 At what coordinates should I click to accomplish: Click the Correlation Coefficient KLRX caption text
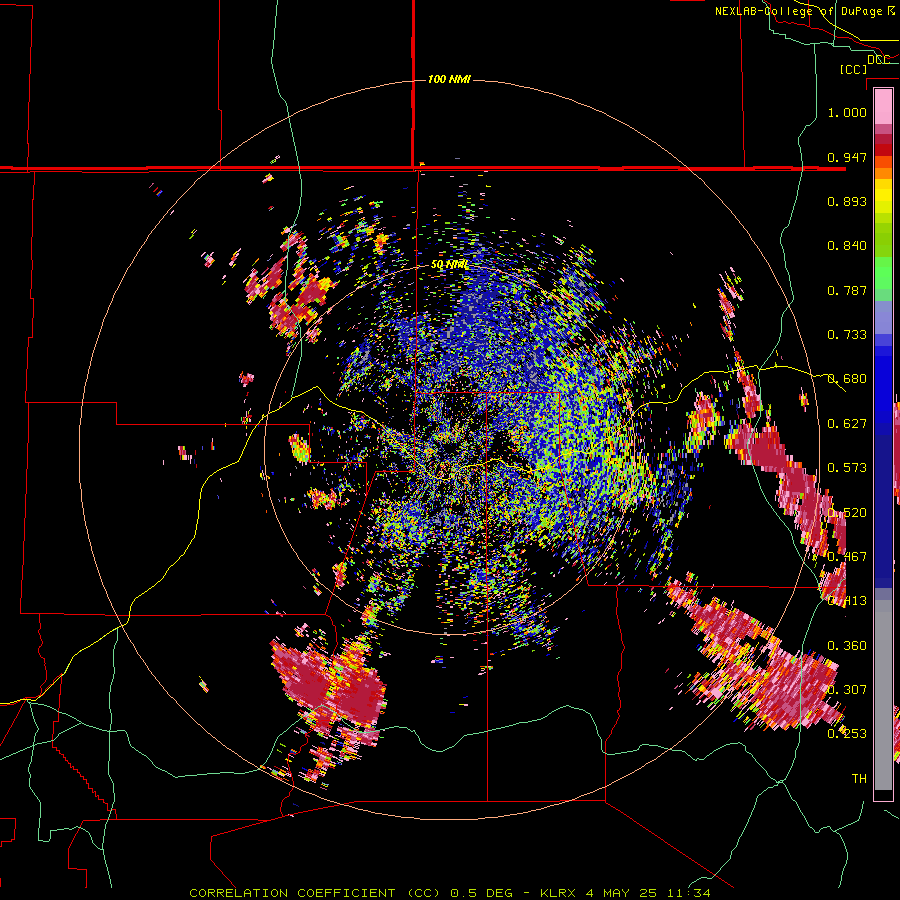450,893
